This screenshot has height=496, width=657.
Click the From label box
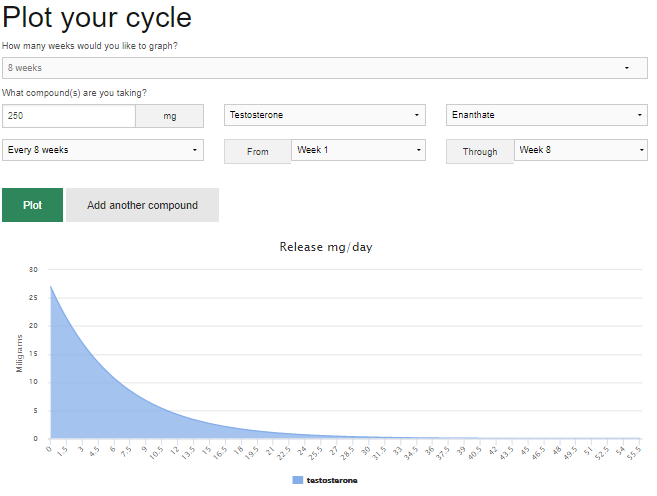pyautogui.click(x=258, y=152)
